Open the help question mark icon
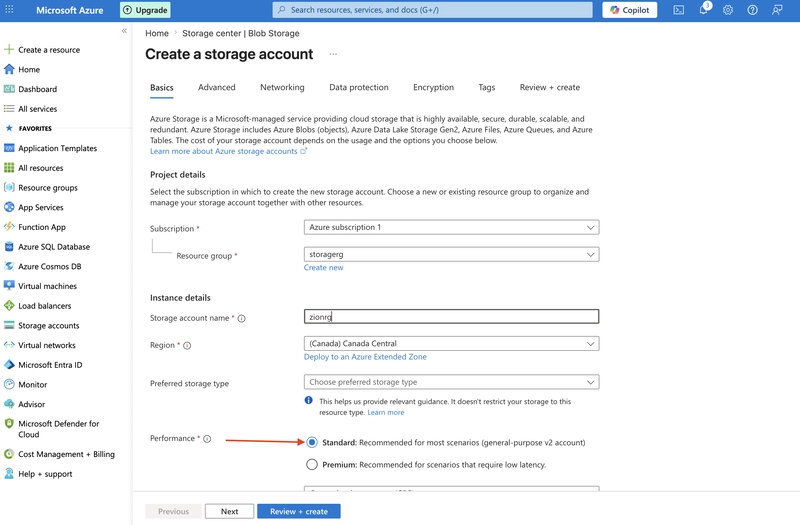This screenshot has height=525, width=800. point(753,10)
